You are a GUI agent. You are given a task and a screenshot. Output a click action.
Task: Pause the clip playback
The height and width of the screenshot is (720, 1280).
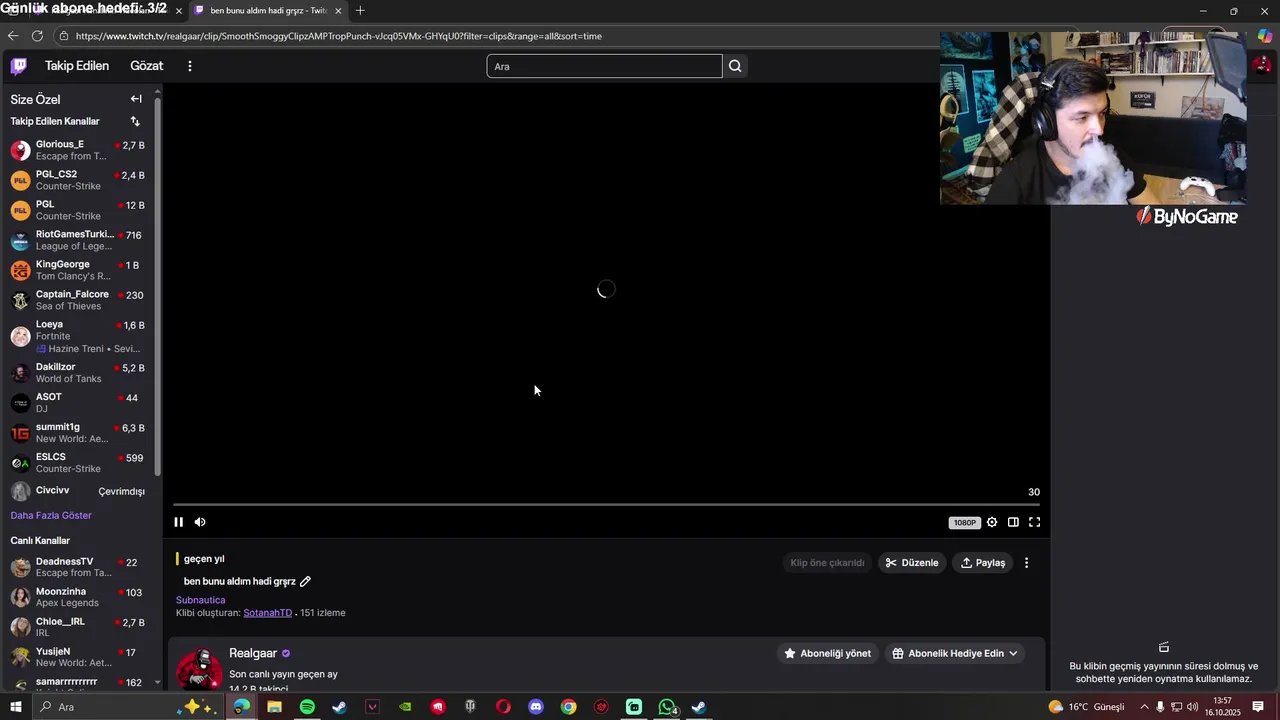click(x=179, y=522)
